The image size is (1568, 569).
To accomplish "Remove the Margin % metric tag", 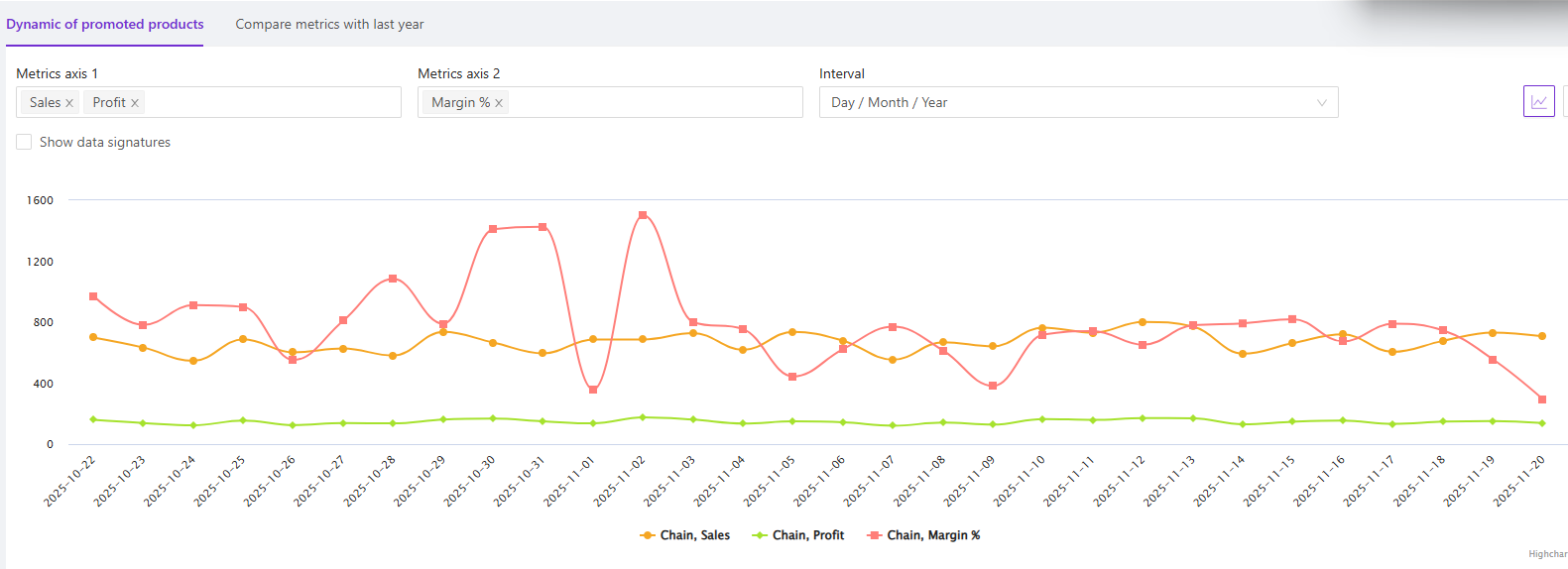I will pos(499,103).
